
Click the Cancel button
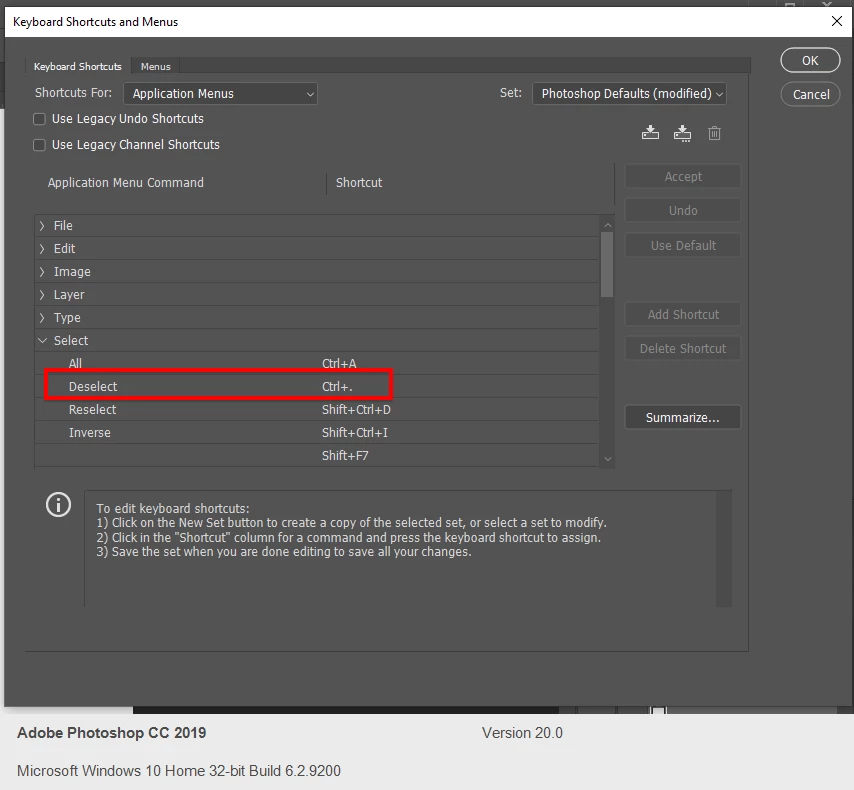[810, 94]
